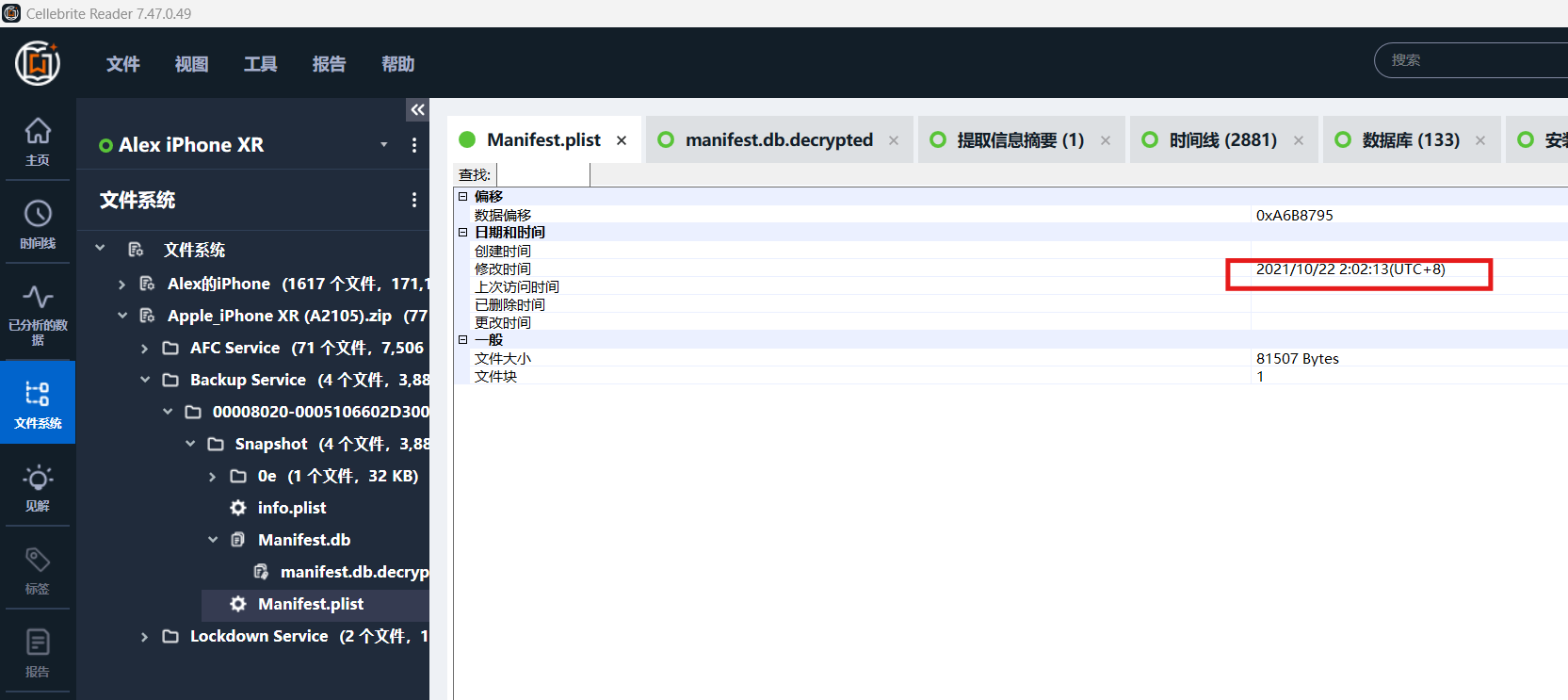Collapse the 一般 property section
Viewport: 1568px width, 700px height.
point(462,340)
